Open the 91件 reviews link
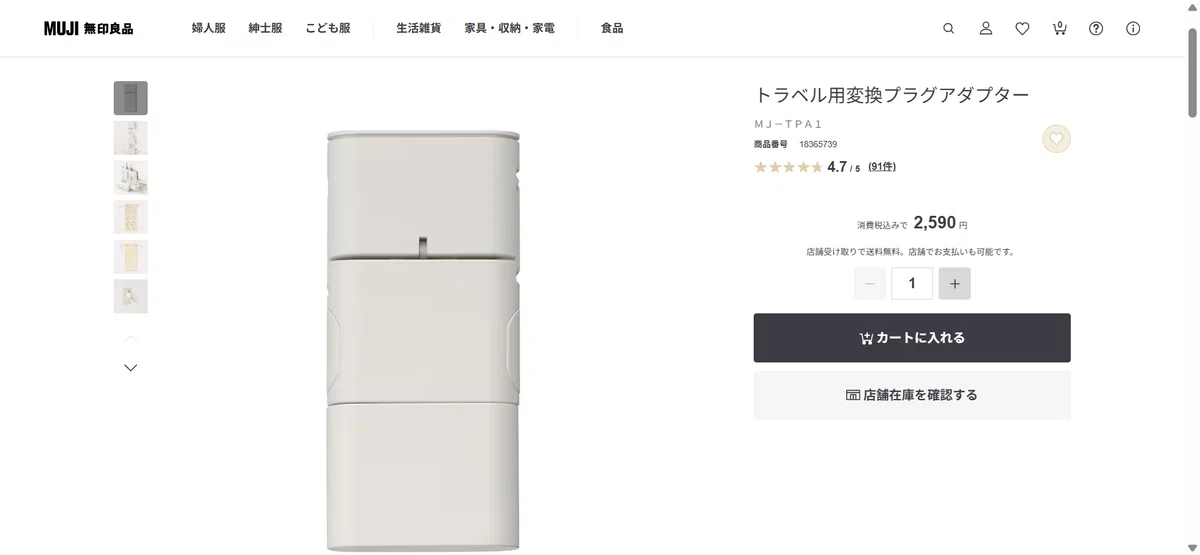Image resolution: width=1200 pixels, height=555 pixels. click(x=882, y=167)
